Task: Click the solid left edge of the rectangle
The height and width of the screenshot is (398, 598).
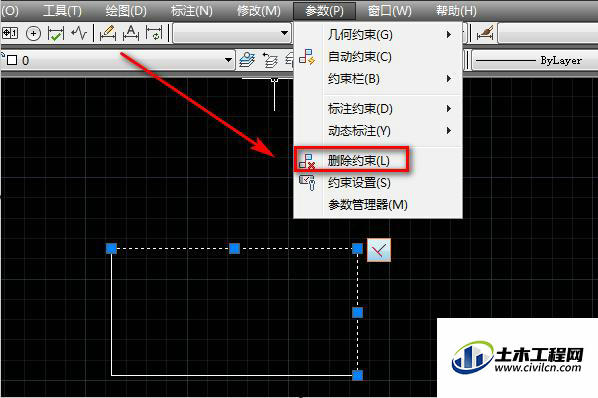Action: (111, 315)
